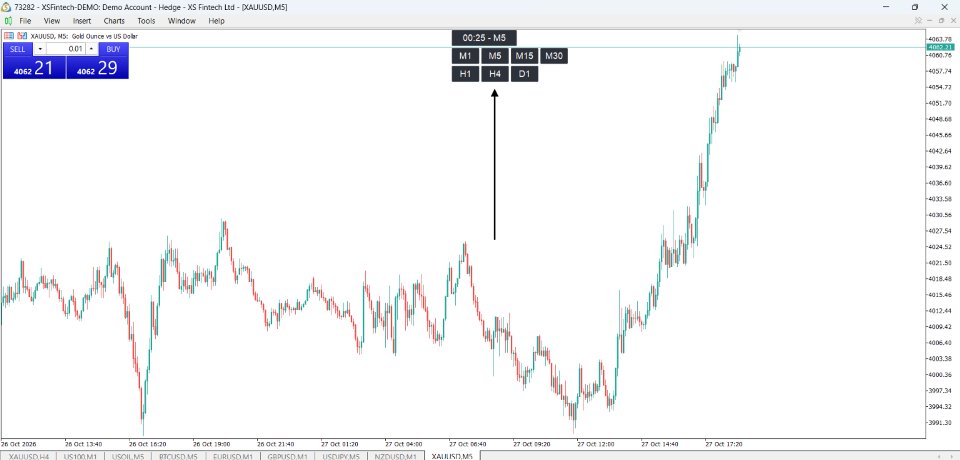Decrease the lot volume with the down arrow
Viewport: 960px width, 460px height.
(x=40, y=49)
